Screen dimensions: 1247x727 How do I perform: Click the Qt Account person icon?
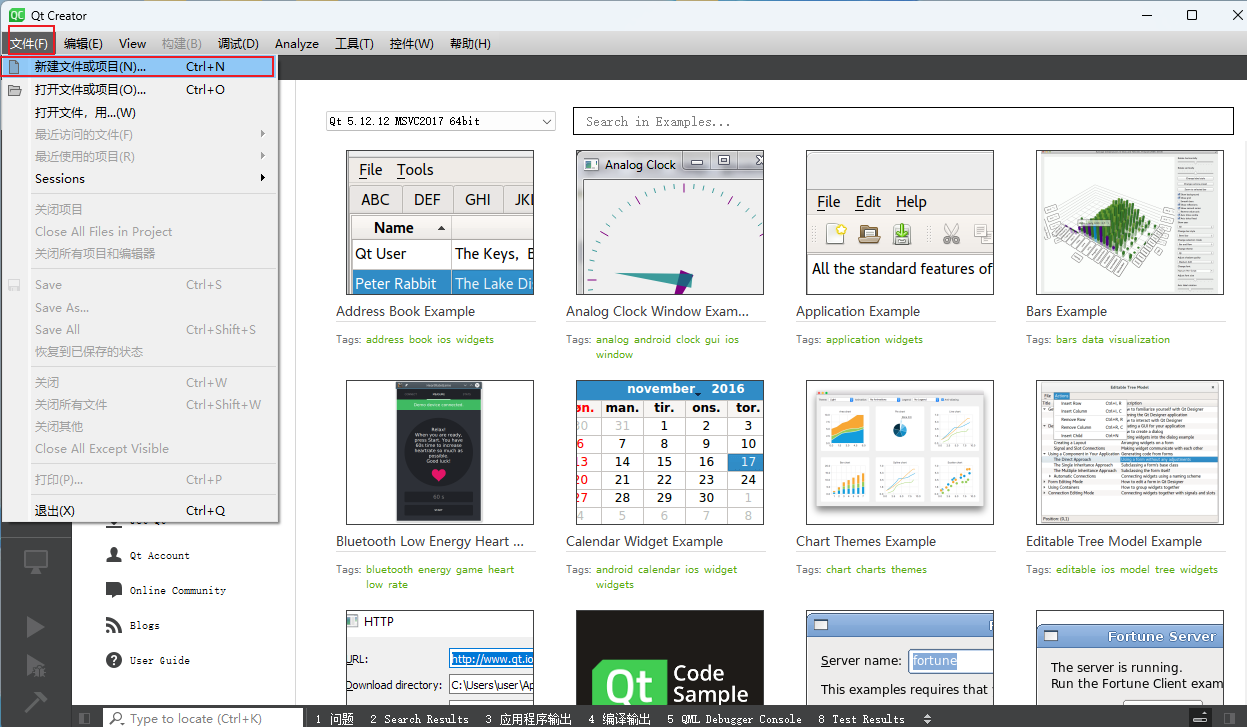(113, 555)
